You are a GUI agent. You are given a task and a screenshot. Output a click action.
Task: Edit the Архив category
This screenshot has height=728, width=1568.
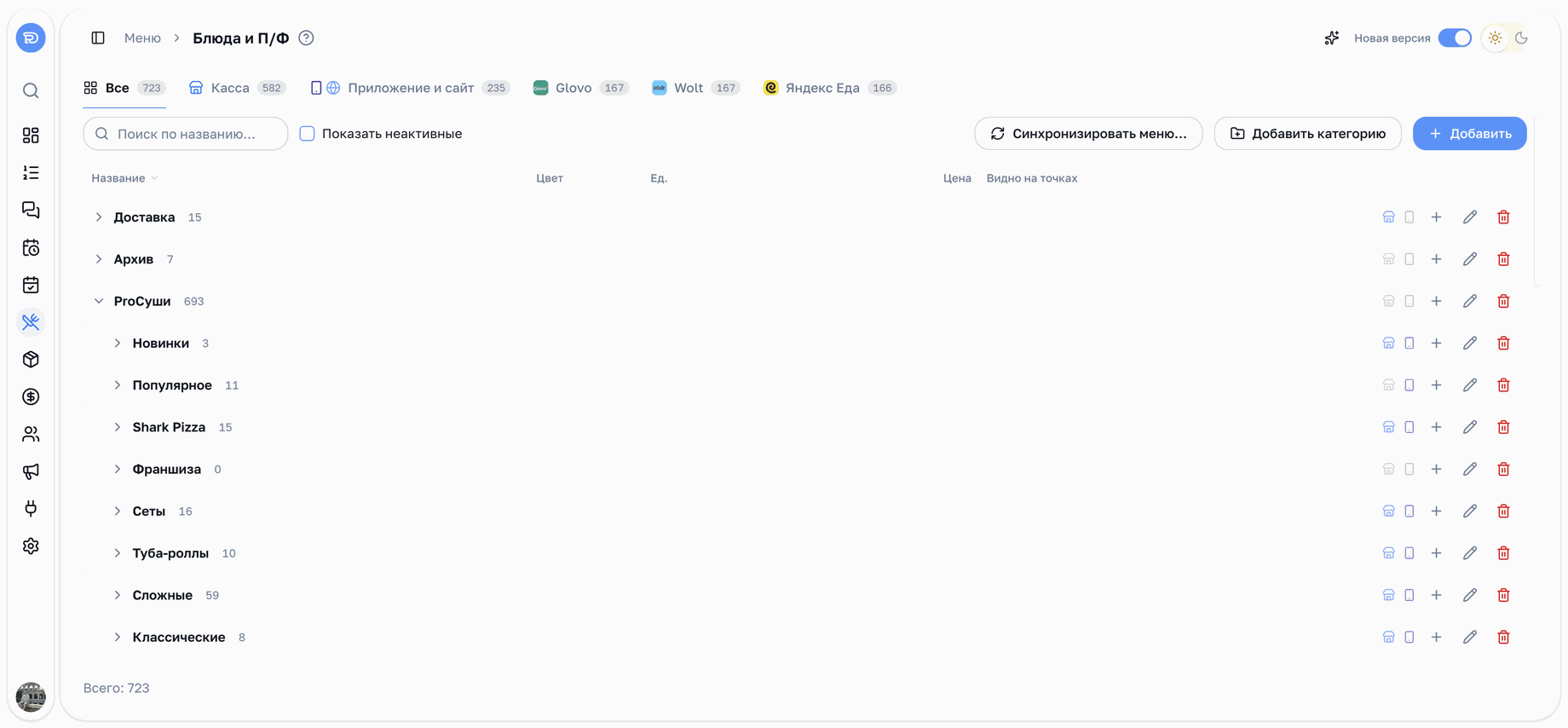(1470, 259)
